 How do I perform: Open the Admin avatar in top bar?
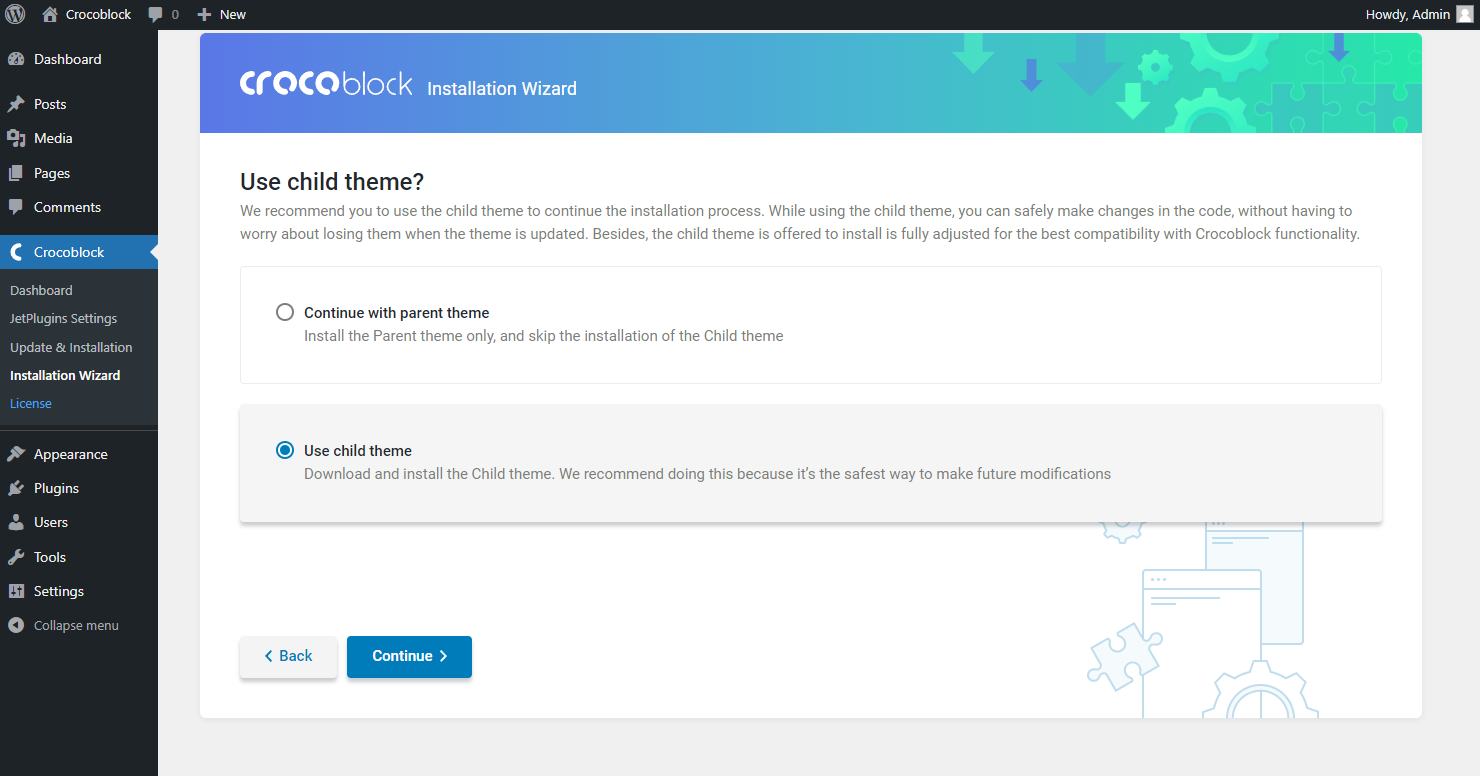pyautogui.click(x=1464, y=14)
